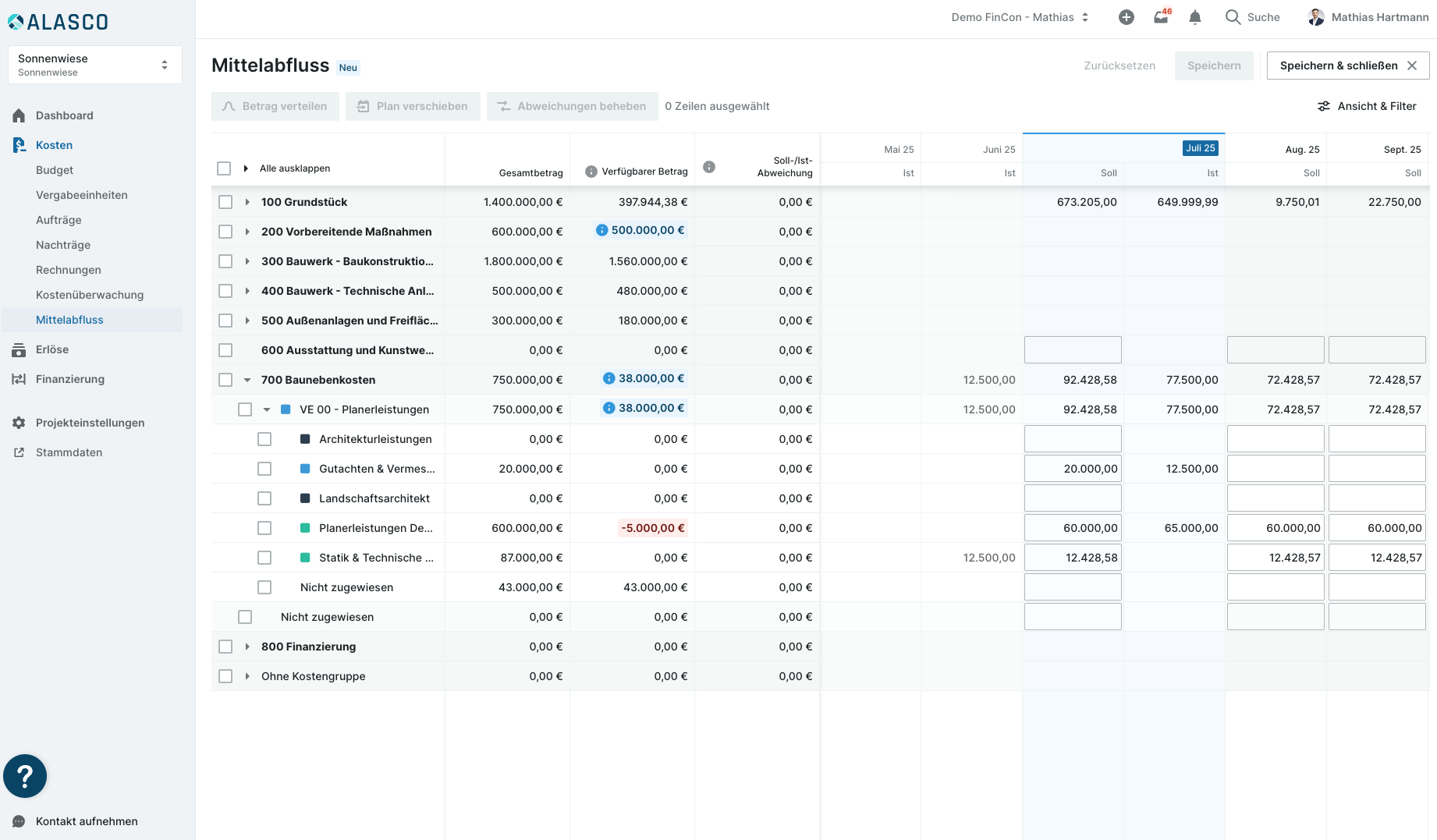
Task: Click info icon next to Soll-/Ist-Abweichung
Action: (709, 167)
